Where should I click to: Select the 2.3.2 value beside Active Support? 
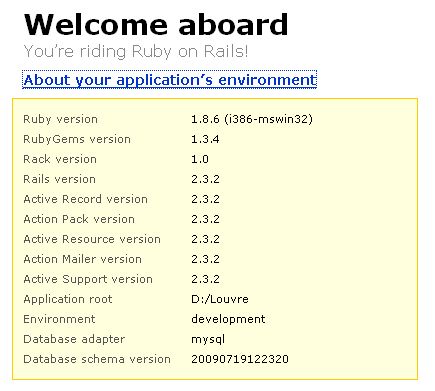[x=205, y=279]
